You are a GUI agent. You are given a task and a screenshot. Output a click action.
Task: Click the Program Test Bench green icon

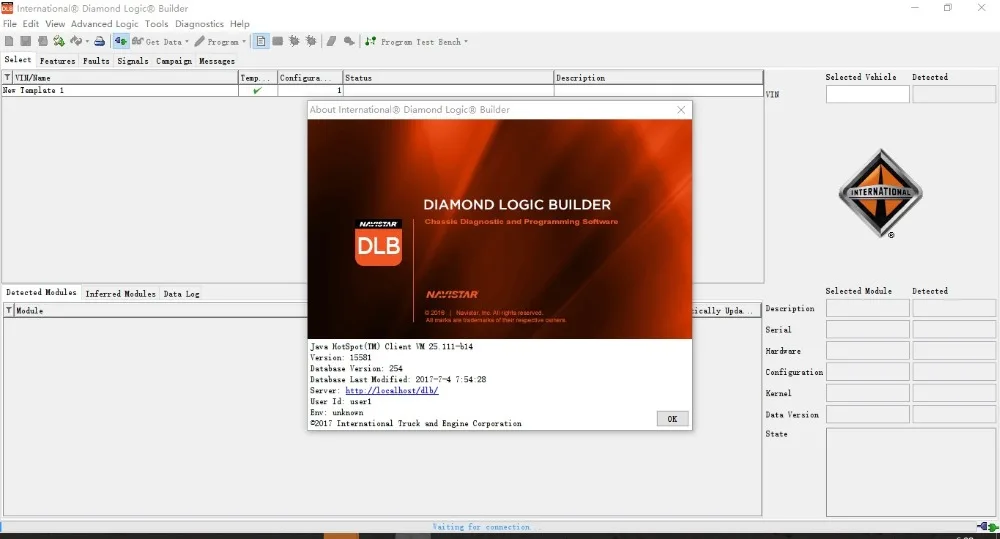tap(371, 41)
